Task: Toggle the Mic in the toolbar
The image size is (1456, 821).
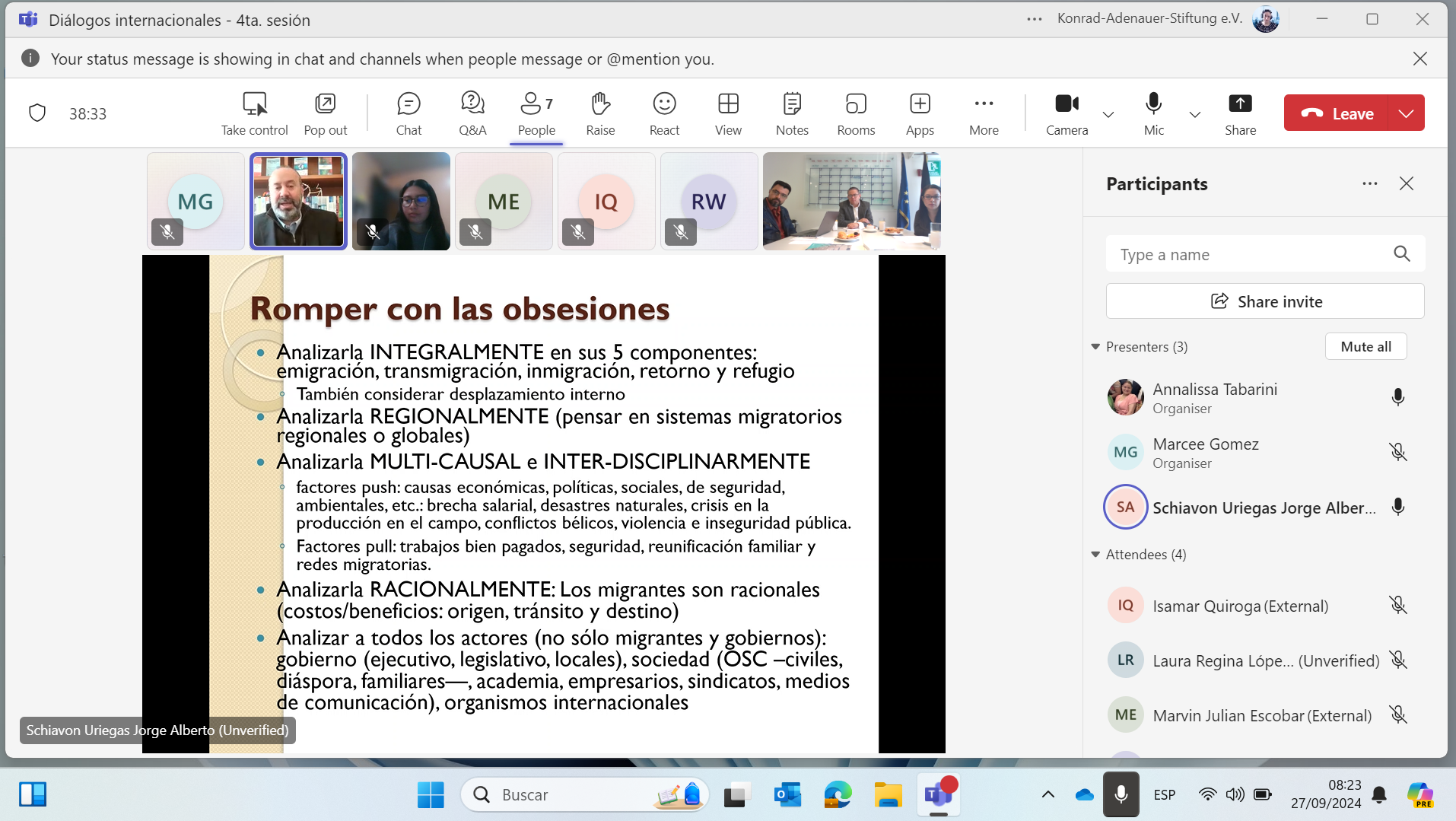Action: tap(1153, 113)
